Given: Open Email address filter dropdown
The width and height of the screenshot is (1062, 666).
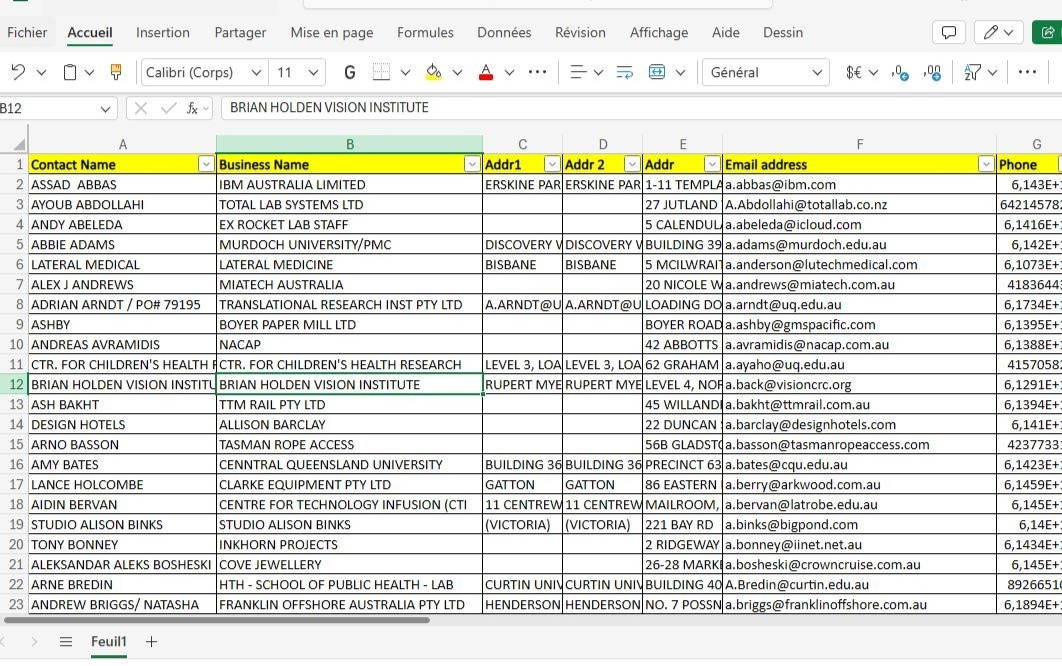Looking at the screenshot, I should 985,164.
